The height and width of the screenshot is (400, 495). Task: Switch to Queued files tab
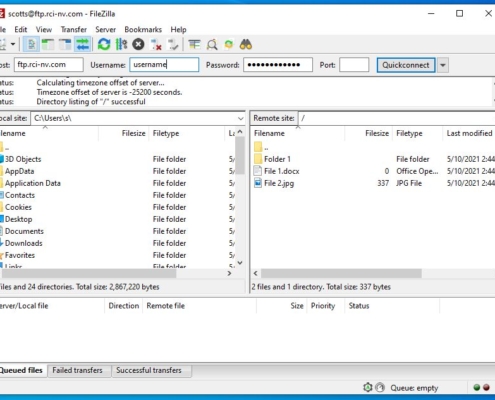pos(22,370)
